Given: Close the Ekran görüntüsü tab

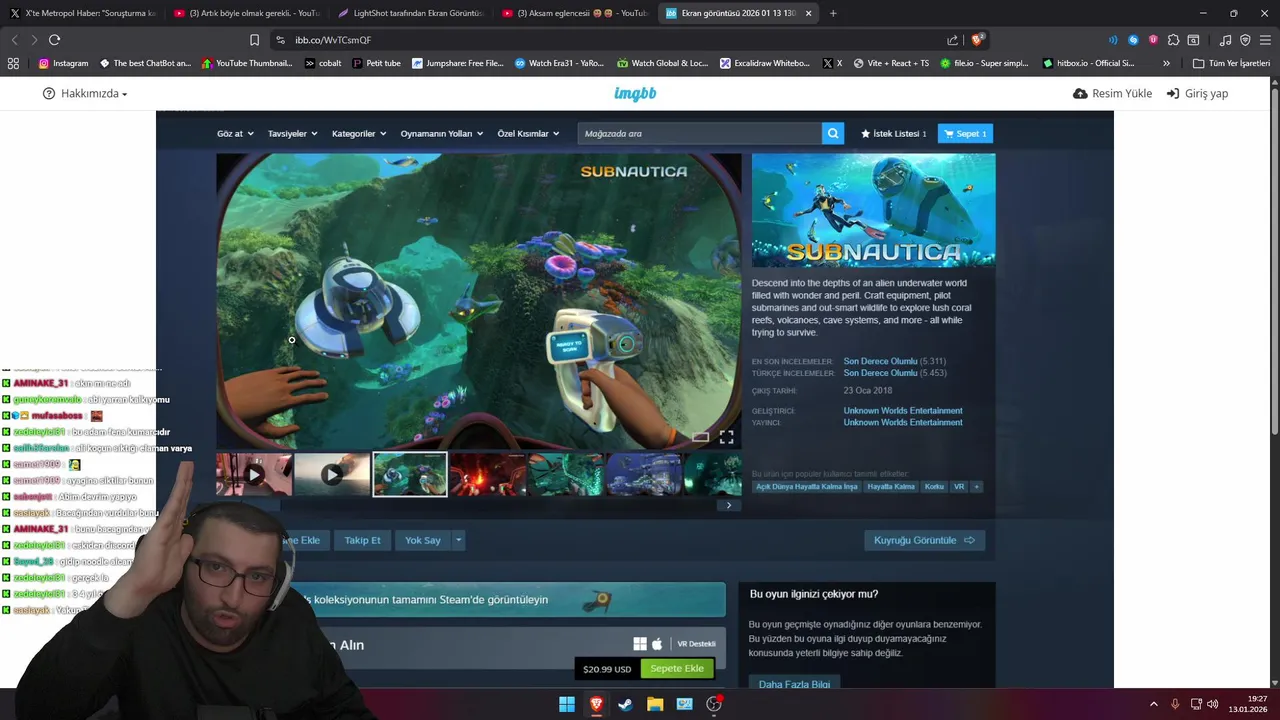Looking at the screenshot, I should coord(808,13).
